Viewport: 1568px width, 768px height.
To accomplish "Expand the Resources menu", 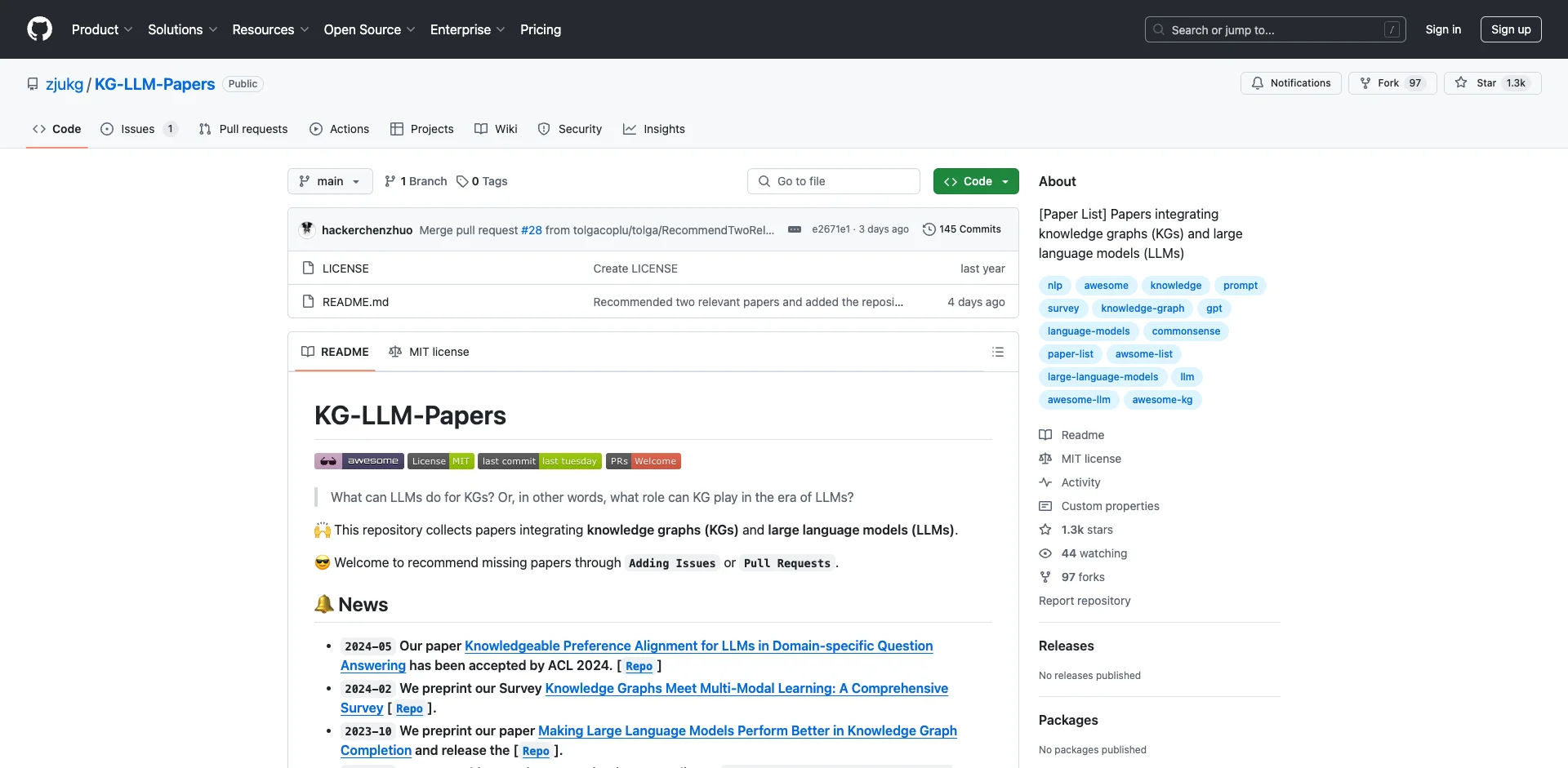I will pyautogui.click(x=270, y=29).
